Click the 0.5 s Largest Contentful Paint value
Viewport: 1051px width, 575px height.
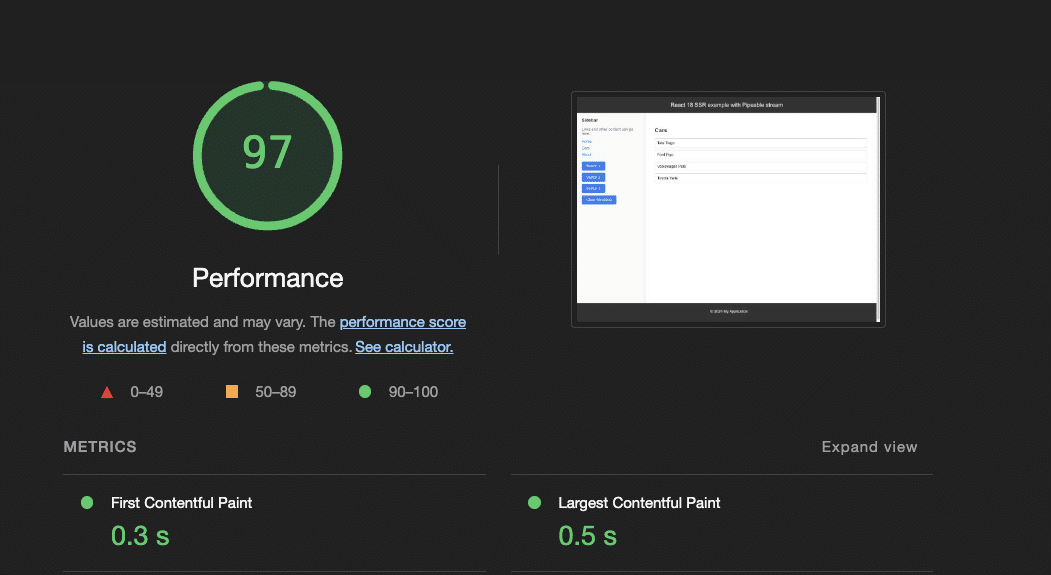click(587, 536)
